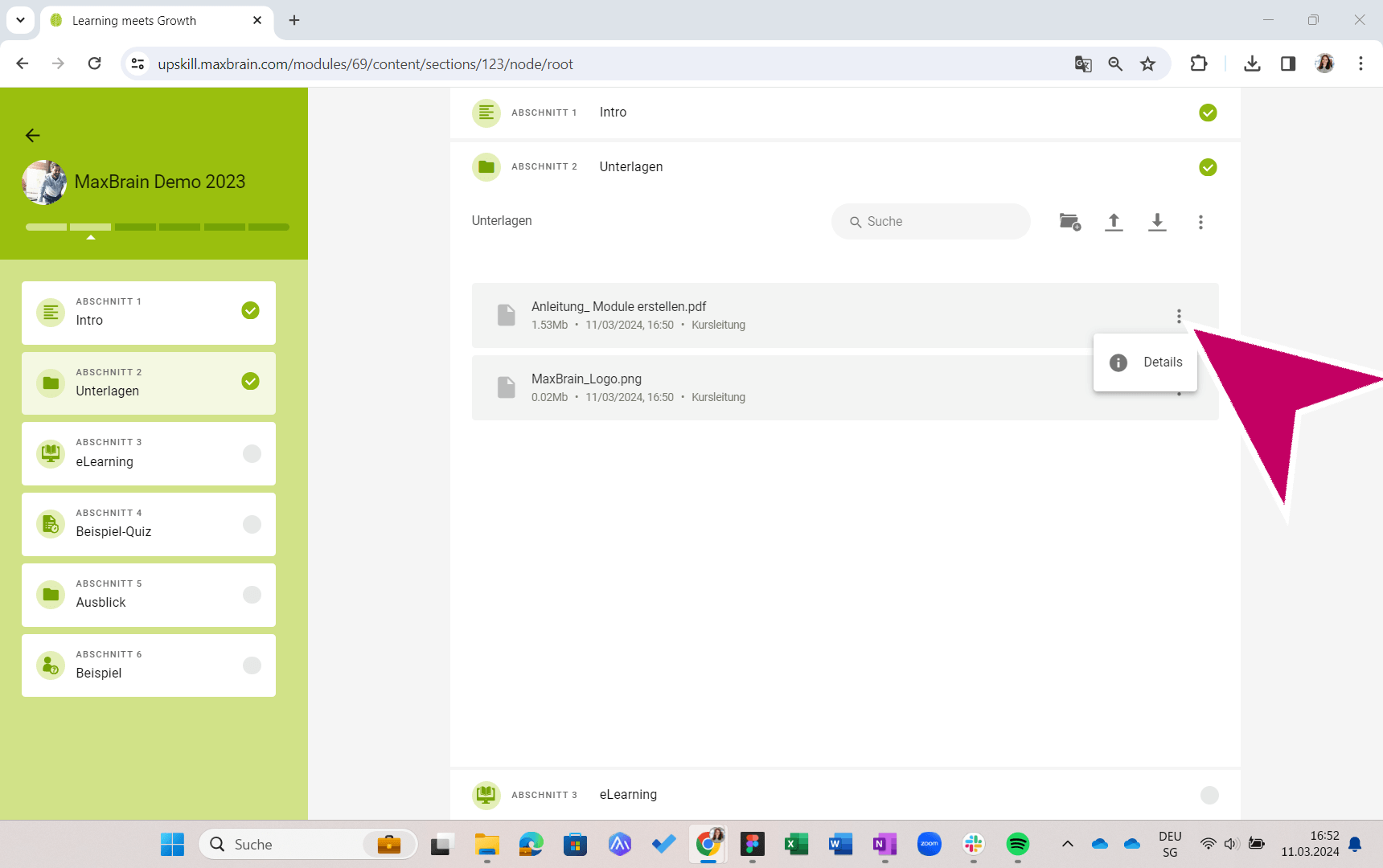This screenshot has width=1383, height=868.
Task: Select Details in the context menu
Action: (x=1145, y=362)
